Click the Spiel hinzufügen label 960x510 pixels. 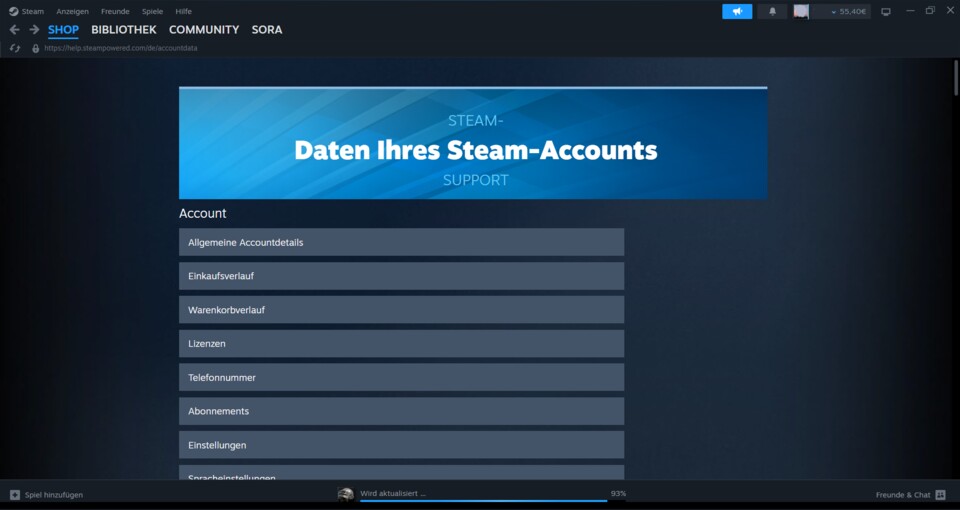click(x=54, y=495)
